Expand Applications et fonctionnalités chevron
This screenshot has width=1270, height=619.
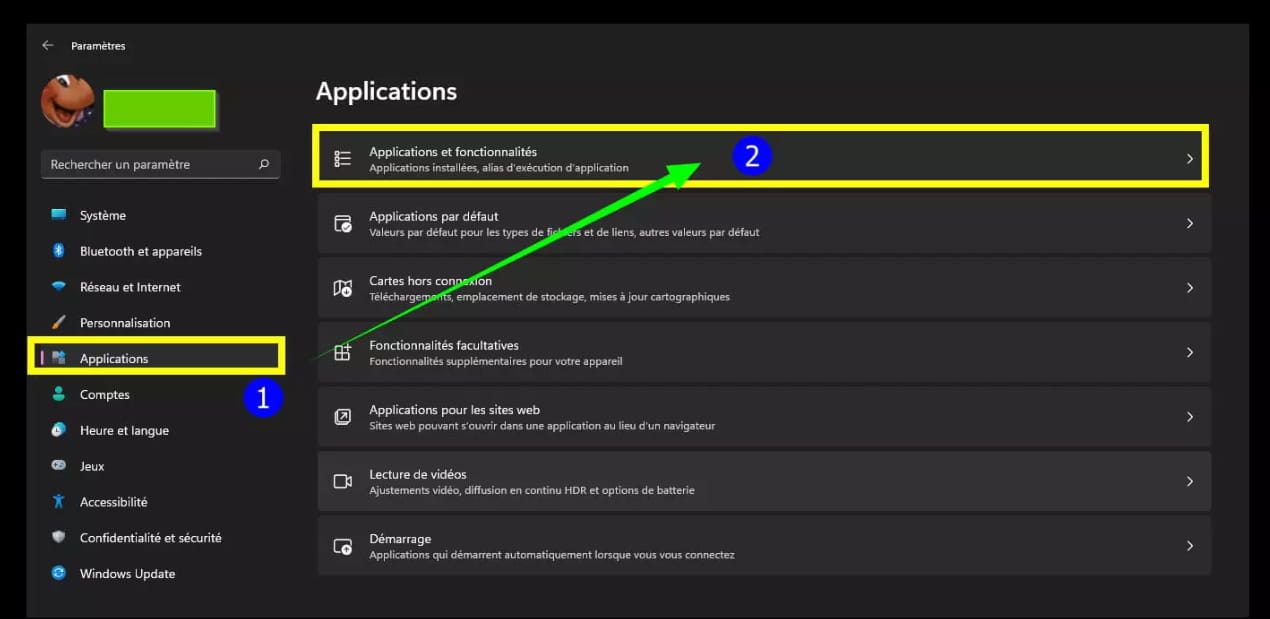(1189, 159)
